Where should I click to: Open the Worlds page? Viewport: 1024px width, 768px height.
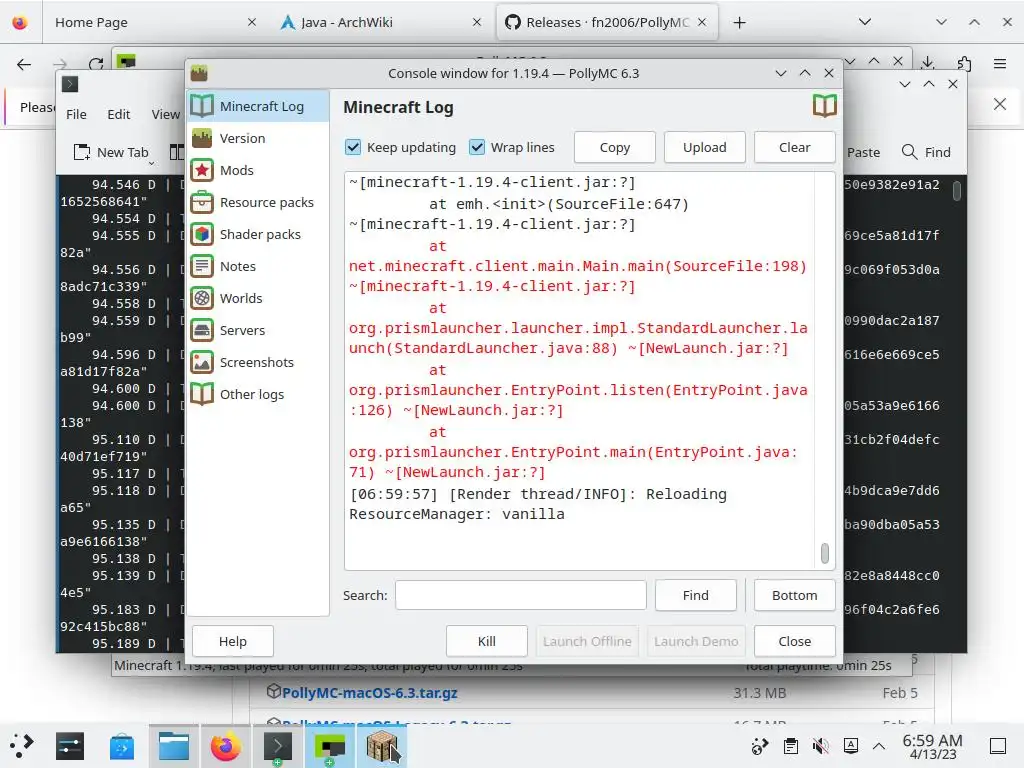(x=258, y=298)
